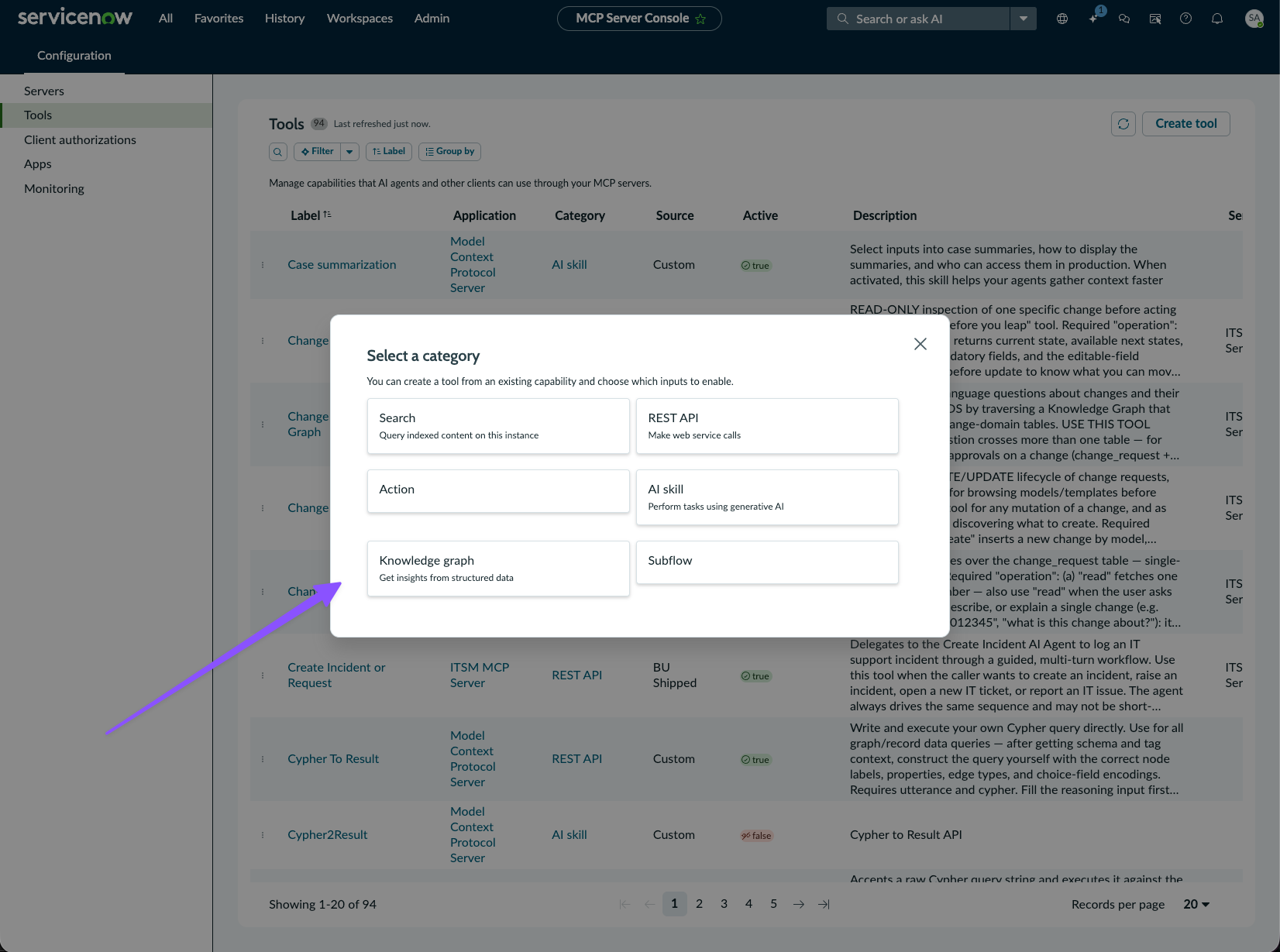
Task: Open the tools search magnifier icon
Action: click(278, 152)
